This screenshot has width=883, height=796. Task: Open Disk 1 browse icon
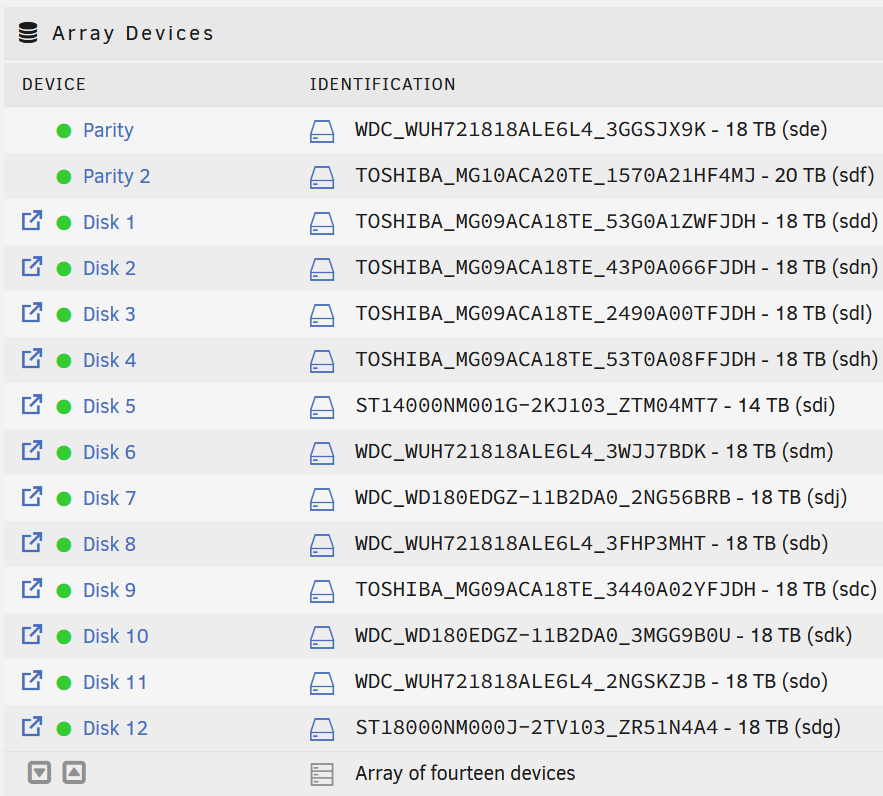32,221
